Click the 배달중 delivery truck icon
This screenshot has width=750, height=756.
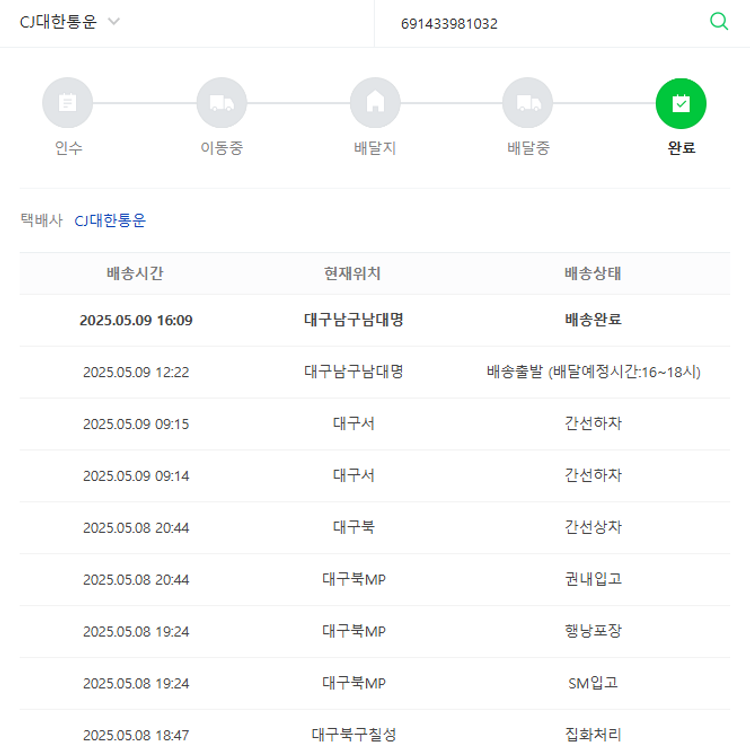(528, 102)
